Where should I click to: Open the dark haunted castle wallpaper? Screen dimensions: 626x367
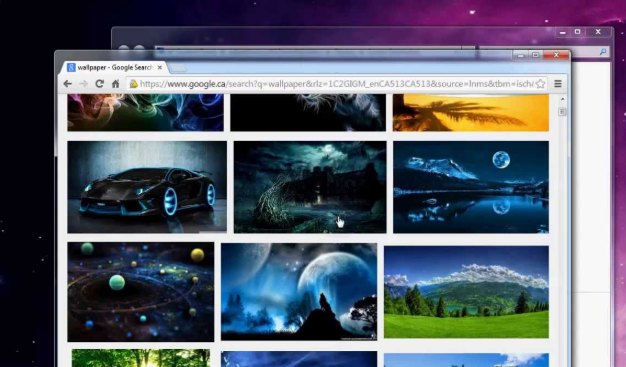(310, 187)
